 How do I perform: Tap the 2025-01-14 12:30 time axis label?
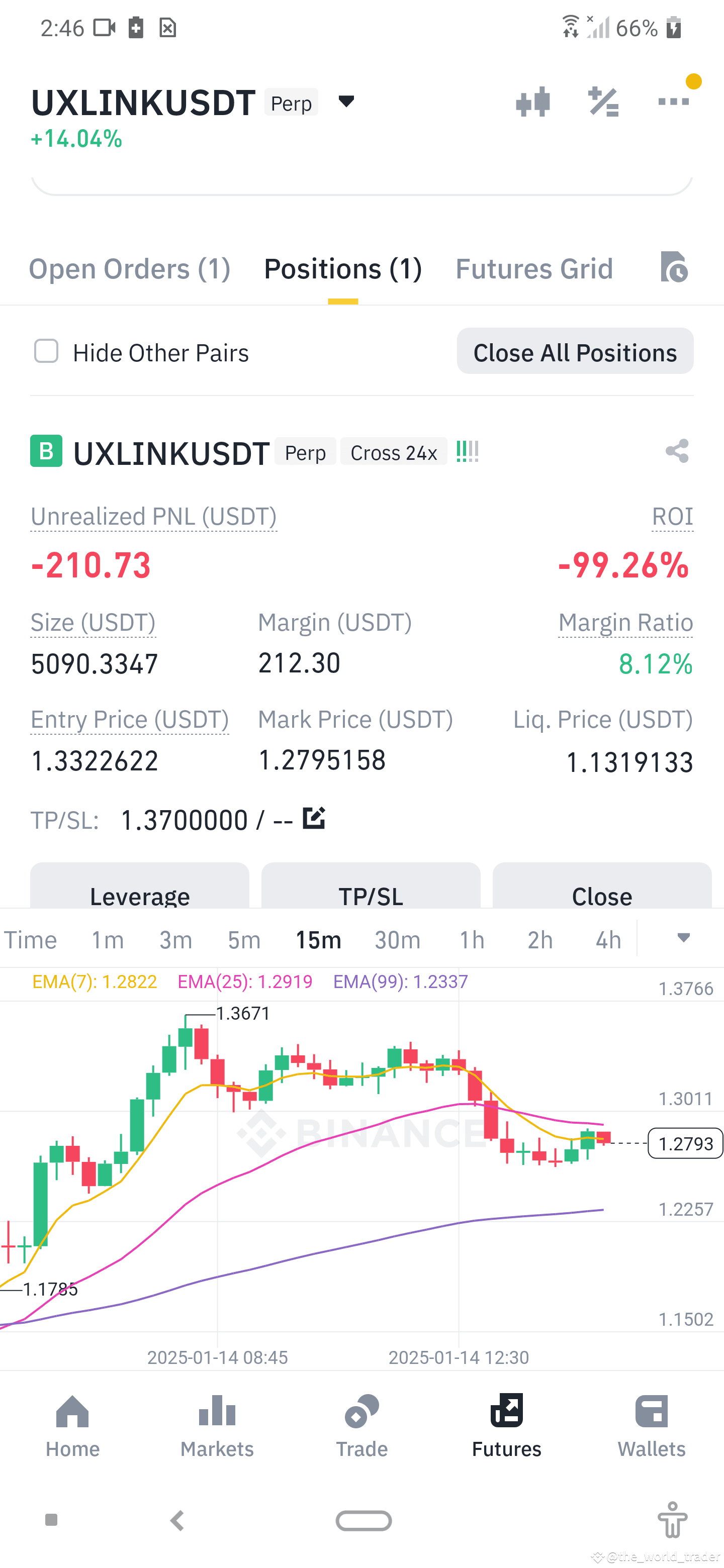click(x=459, y=1357)
